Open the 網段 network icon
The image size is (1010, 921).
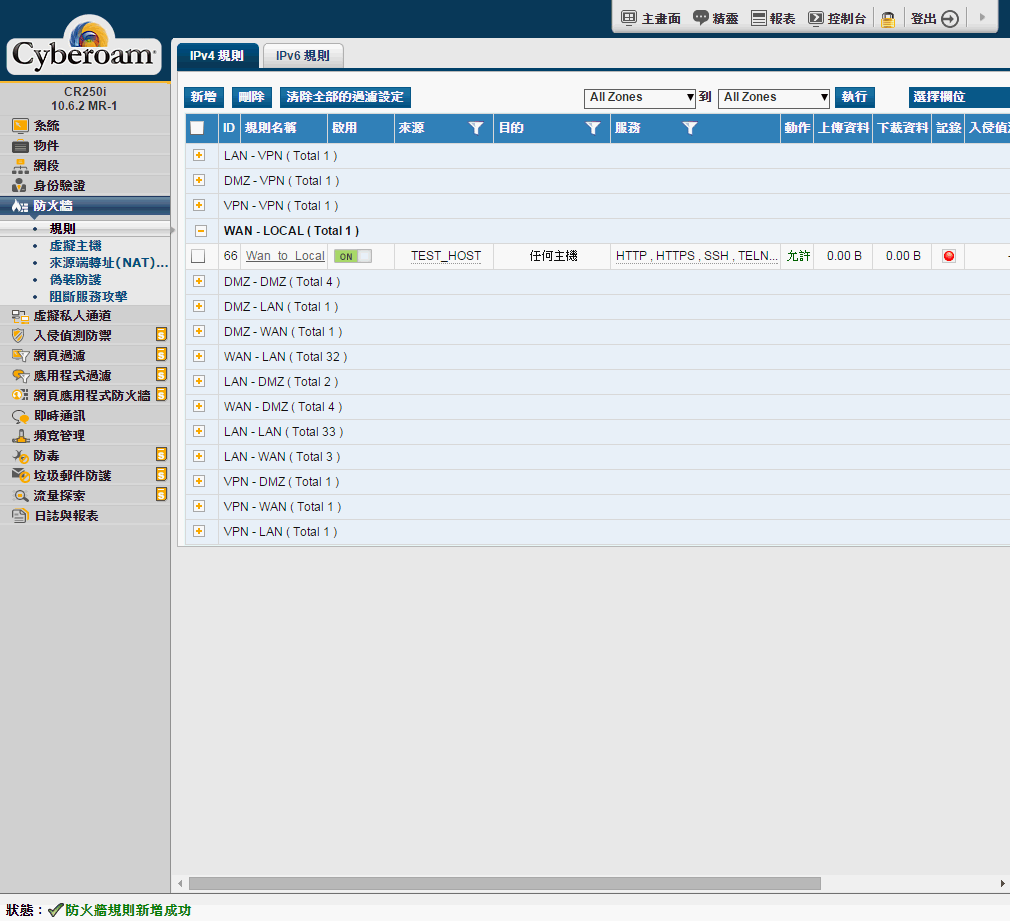coord(20,166)
